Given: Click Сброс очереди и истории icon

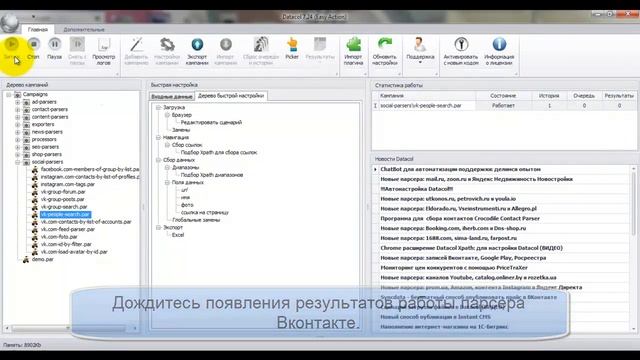Looking at the screenshot, I should [261, 44].
